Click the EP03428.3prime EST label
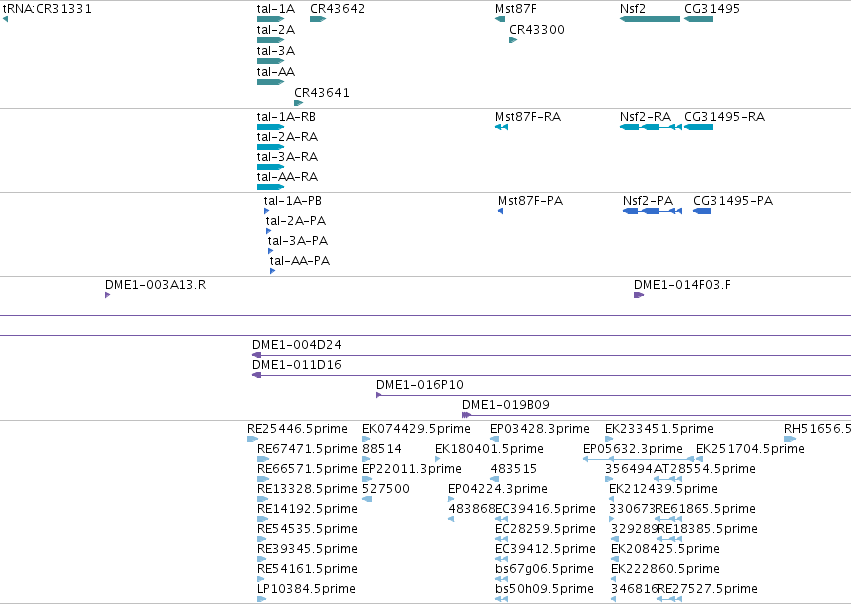 pos(540,429)
